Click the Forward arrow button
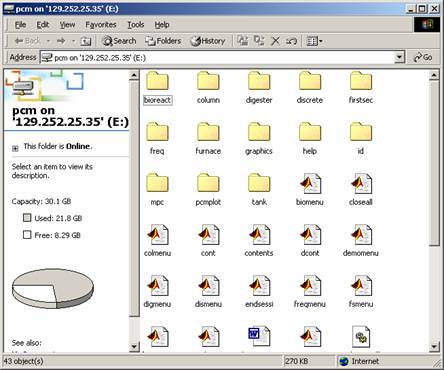The image size is (444, 370). point(61,41)
